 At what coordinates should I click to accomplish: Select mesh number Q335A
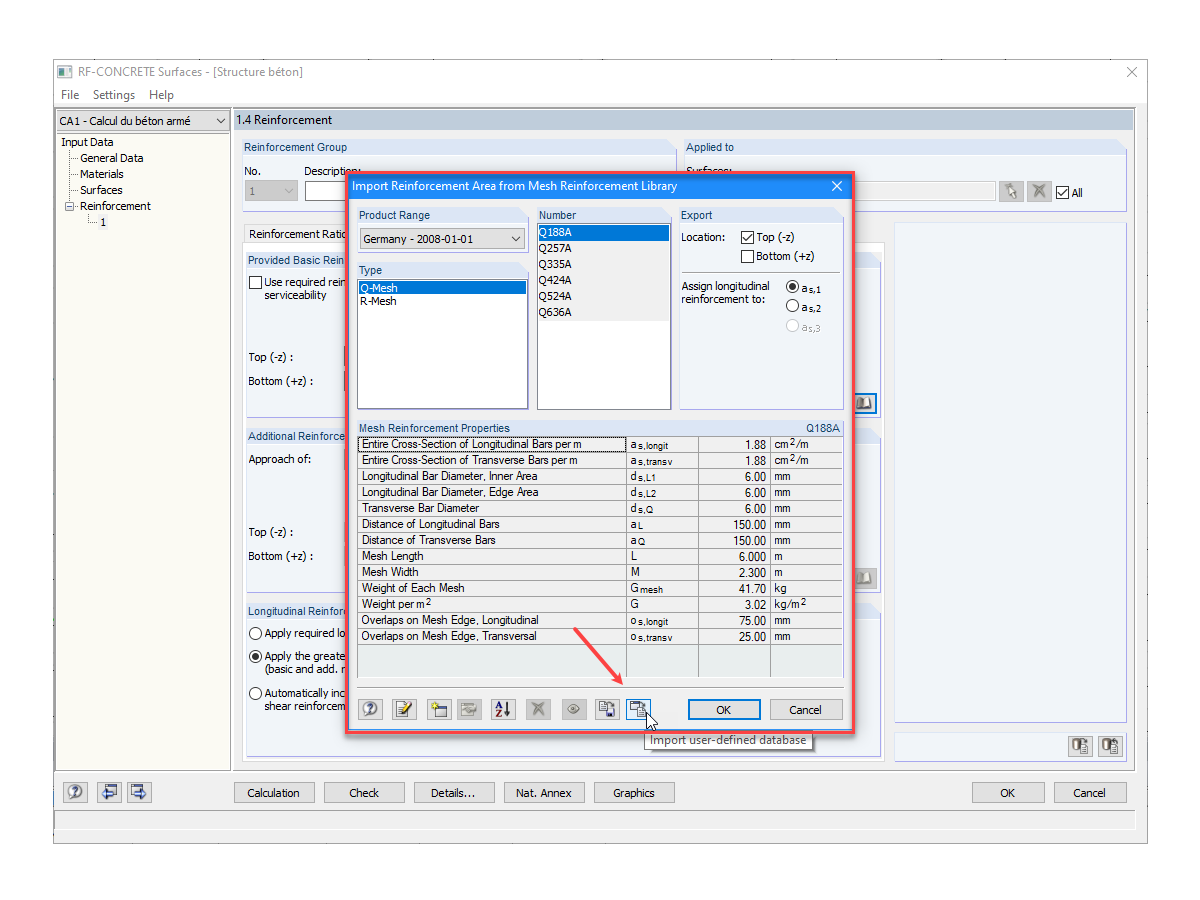tap(603, 264)
